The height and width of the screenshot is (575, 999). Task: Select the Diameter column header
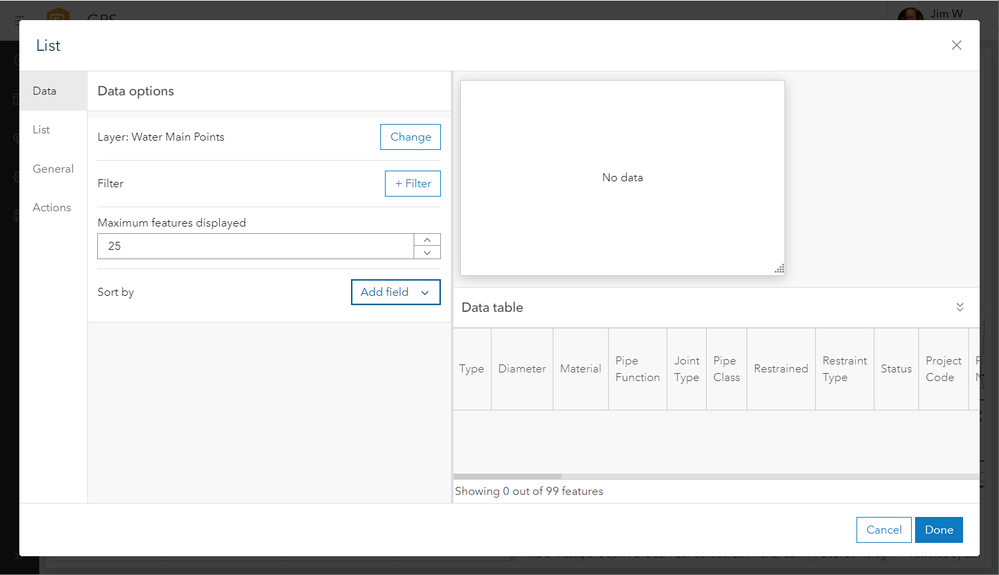(x=522, y=369)
